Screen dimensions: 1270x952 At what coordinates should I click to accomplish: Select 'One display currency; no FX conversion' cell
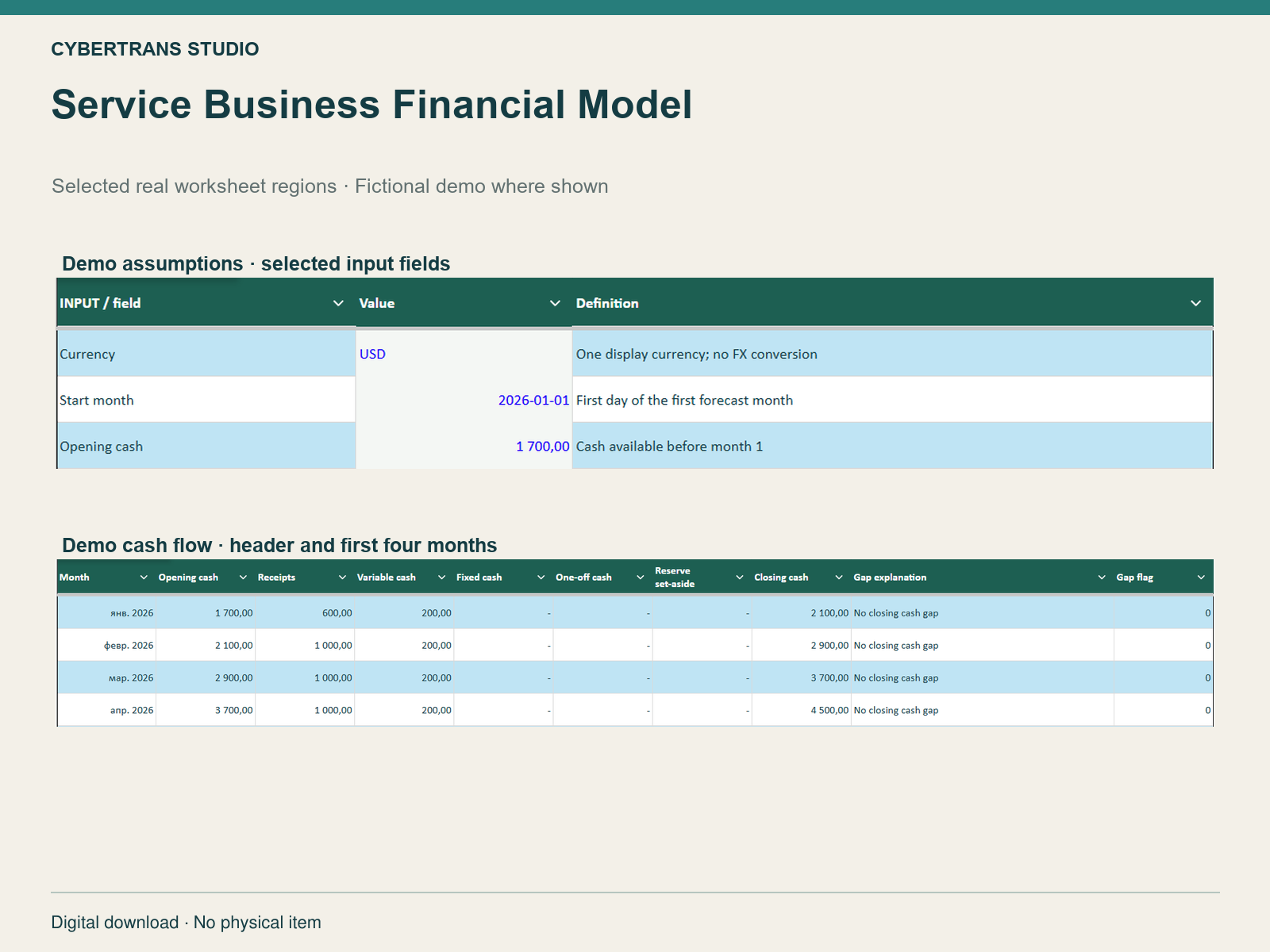click(892, 354)
